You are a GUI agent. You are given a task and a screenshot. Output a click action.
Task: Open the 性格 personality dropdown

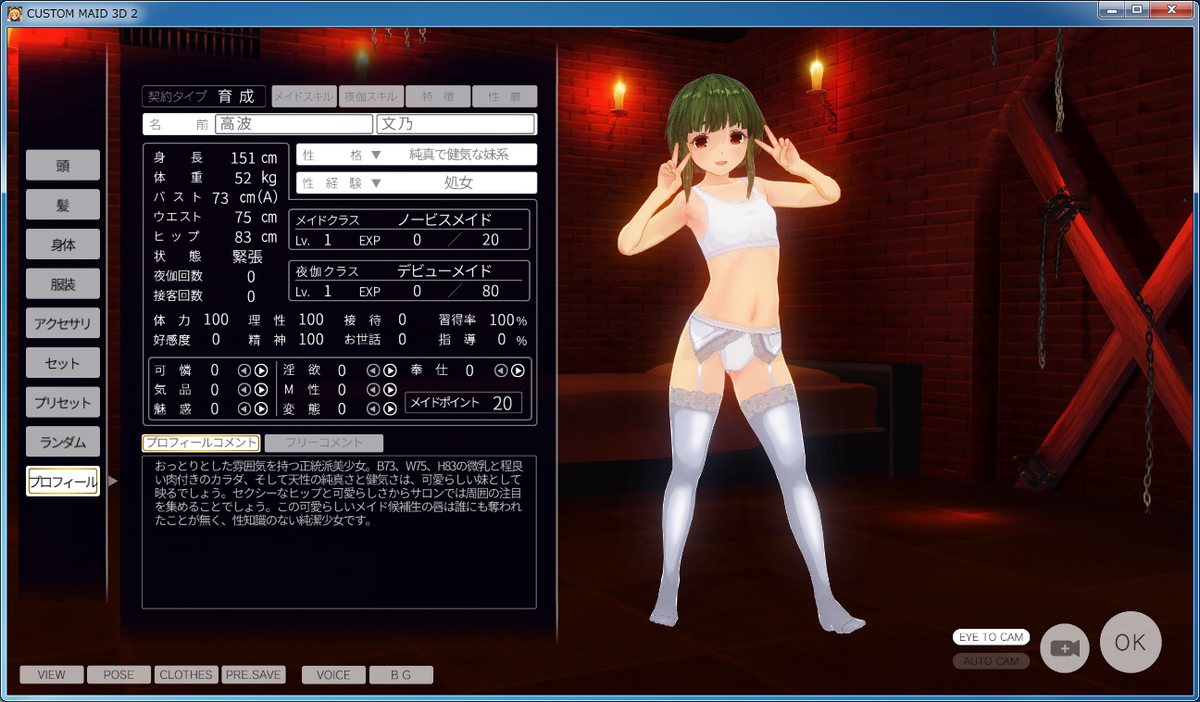pos(417,155)
